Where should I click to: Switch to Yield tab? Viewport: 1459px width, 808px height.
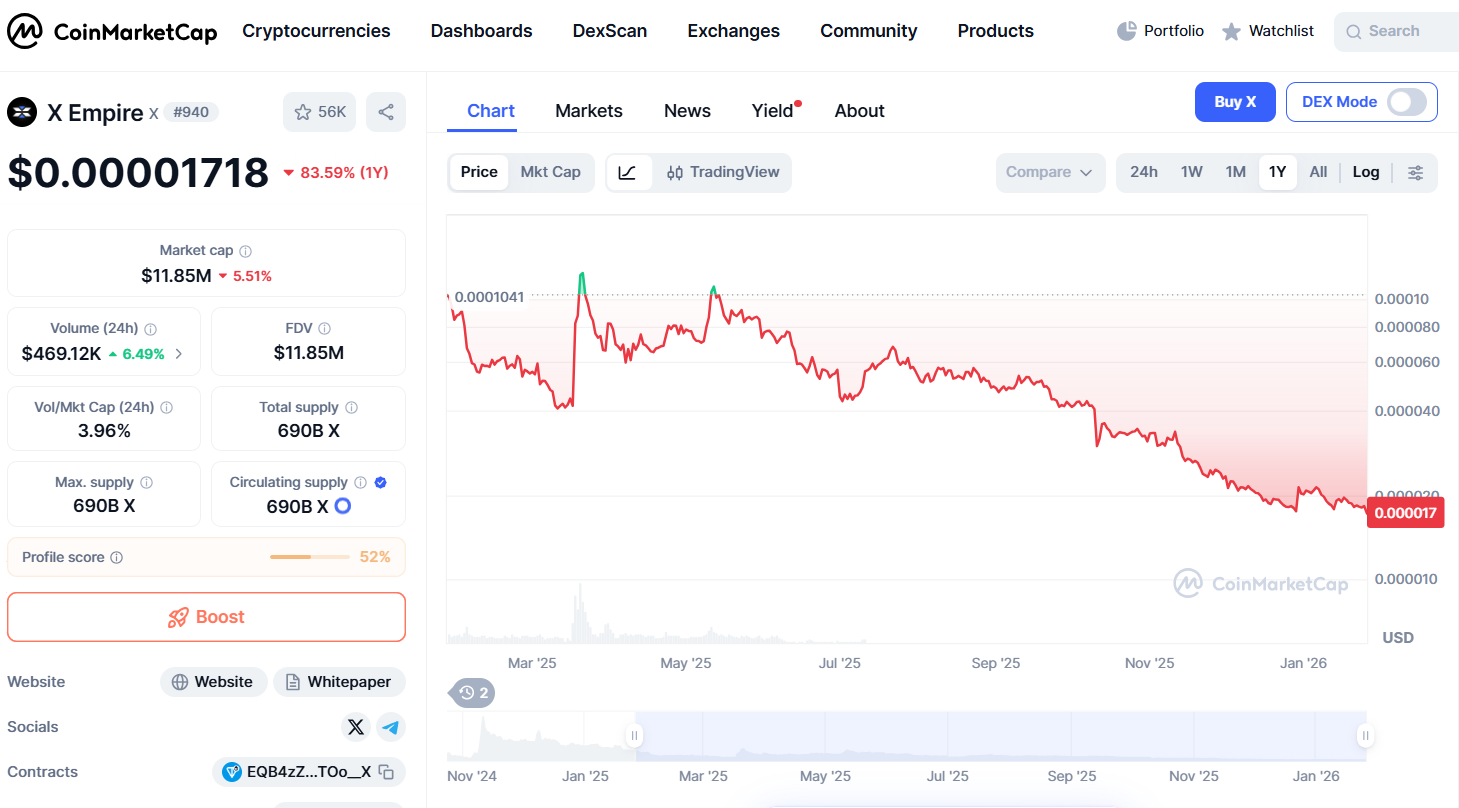coord(773,111)
